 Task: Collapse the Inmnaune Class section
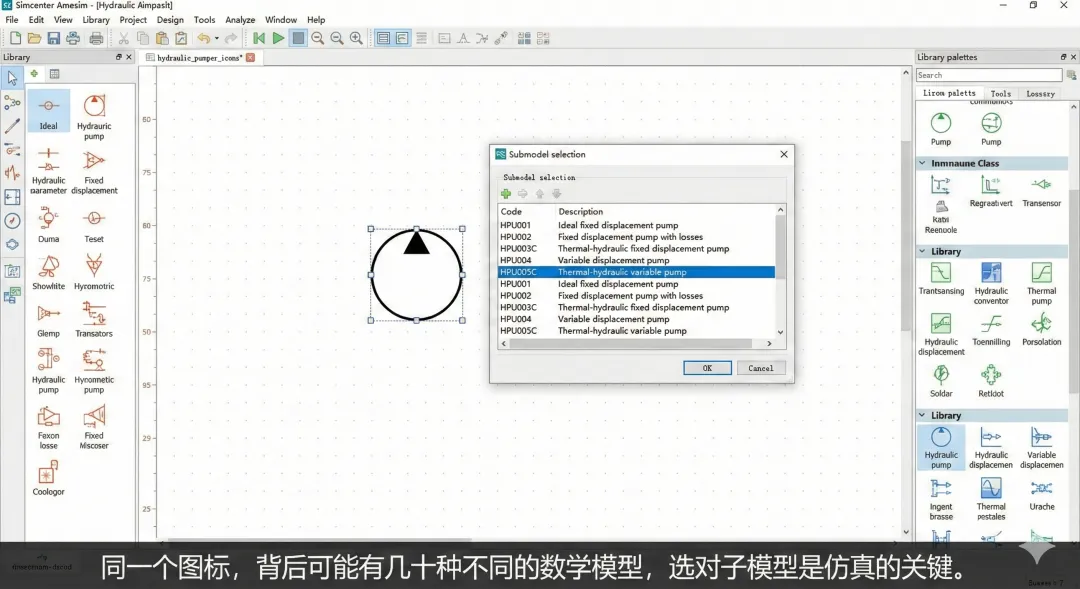coord(922,163)
